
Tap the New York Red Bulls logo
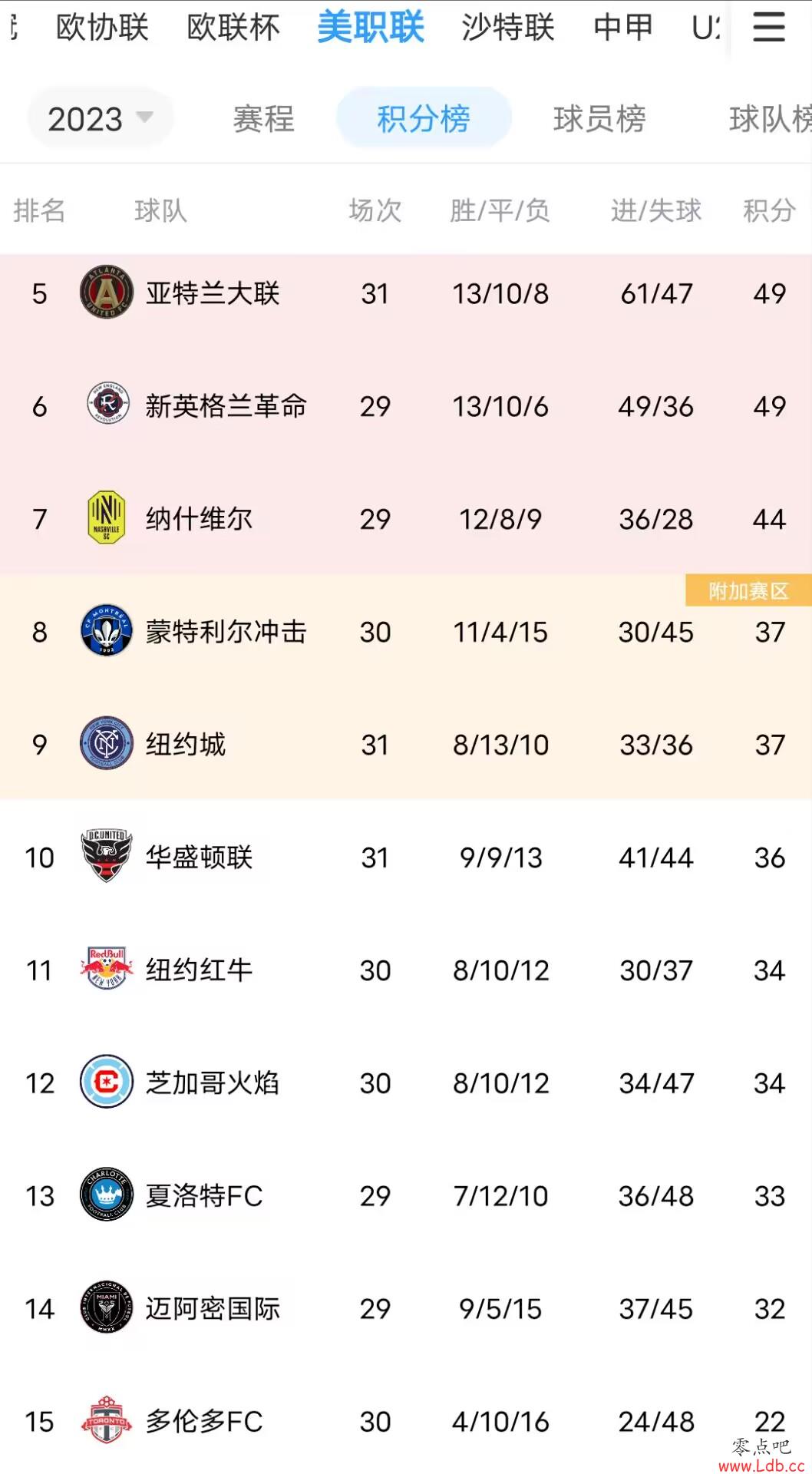(x=107, y=969)
